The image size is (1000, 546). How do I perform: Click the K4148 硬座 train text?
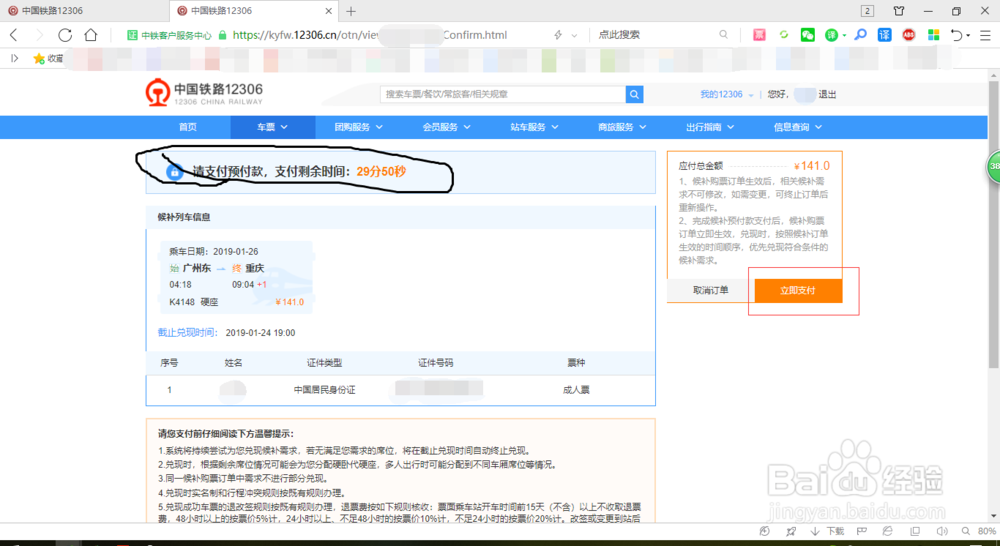point(193,302)
